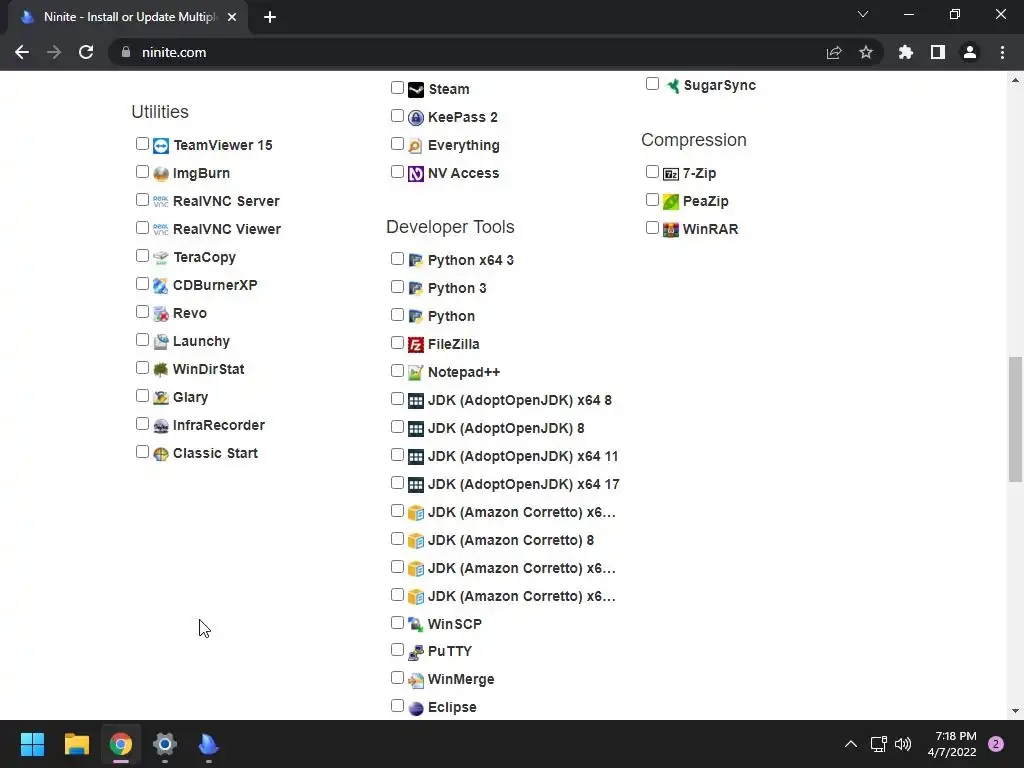Screen dimensions: 1024x768
Task: Open Chrome's three-dot menu
Action: pyautogui.click(x=1002, y=52)
